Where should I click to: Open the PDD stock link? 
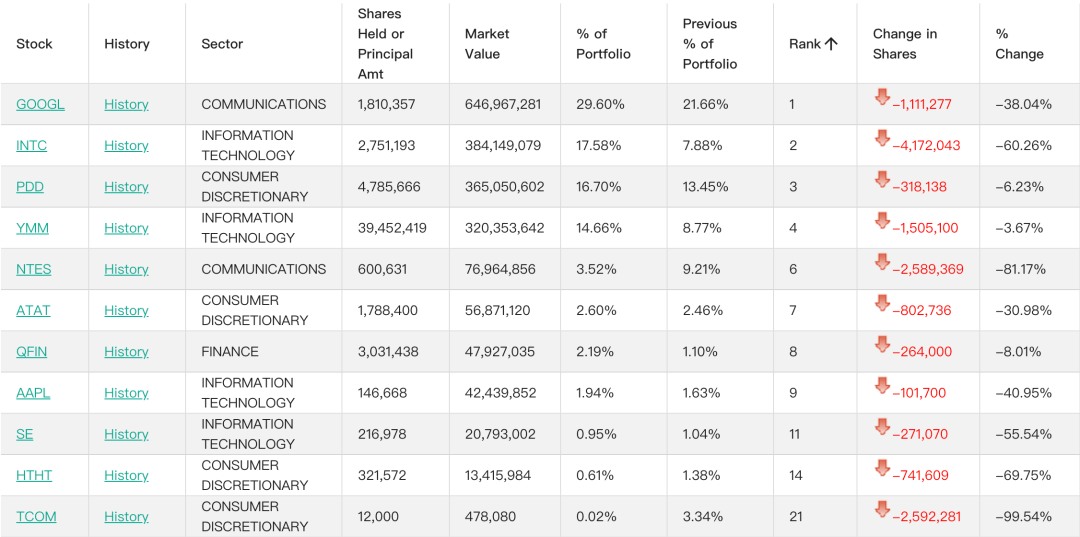click(x=30, y=187)
